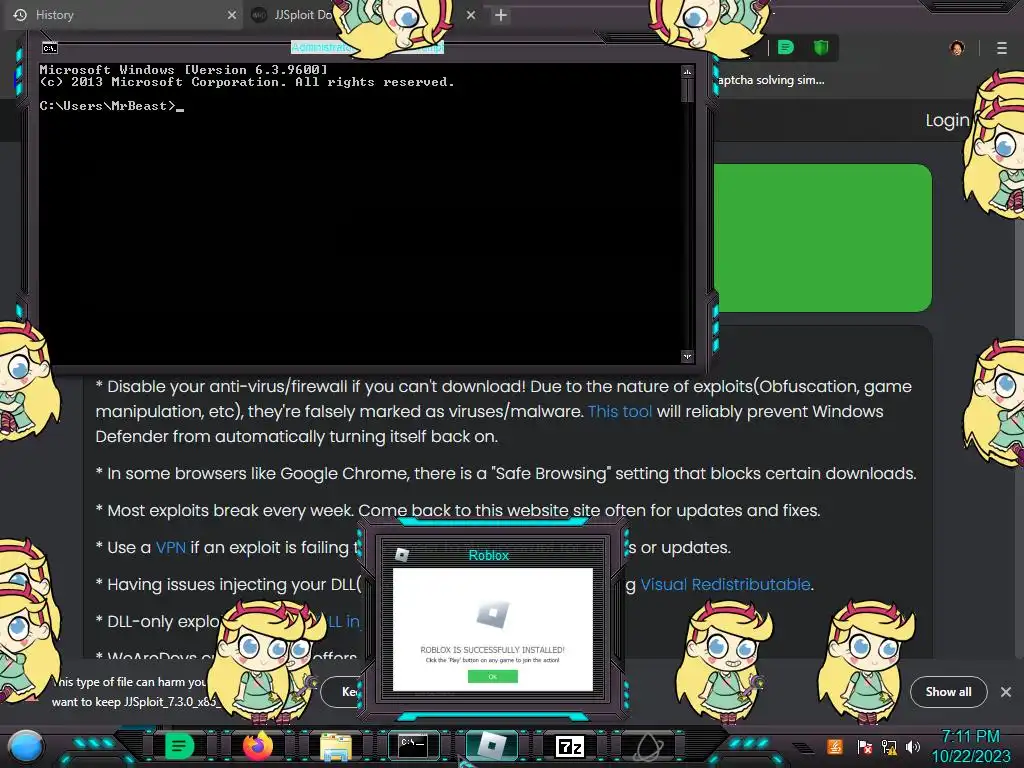Open the atom-shaped app in the taskbar
Screen dimensions: 1024x768
[648, 746]
